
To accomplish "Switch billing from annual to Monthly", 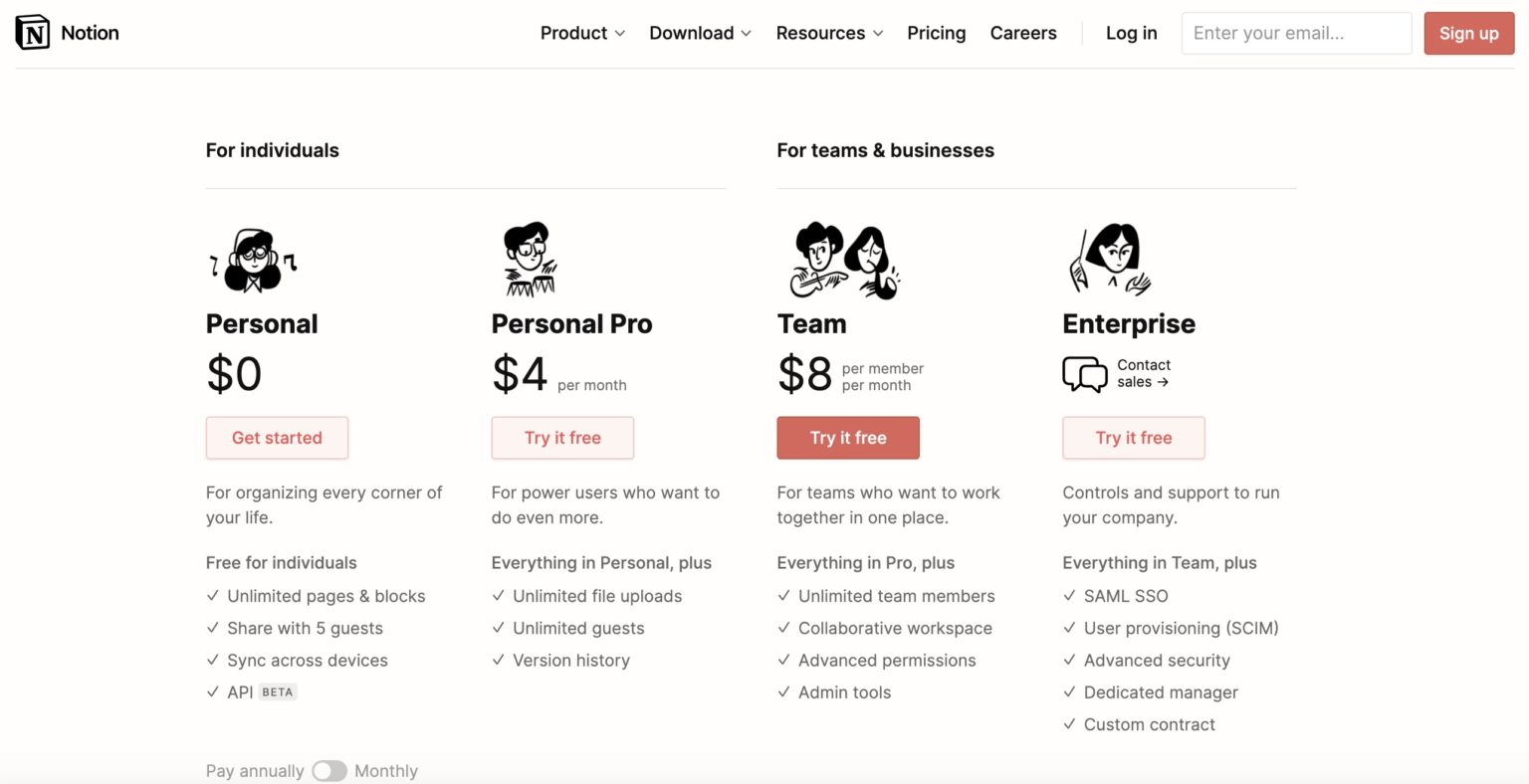I will coord(329,770).
